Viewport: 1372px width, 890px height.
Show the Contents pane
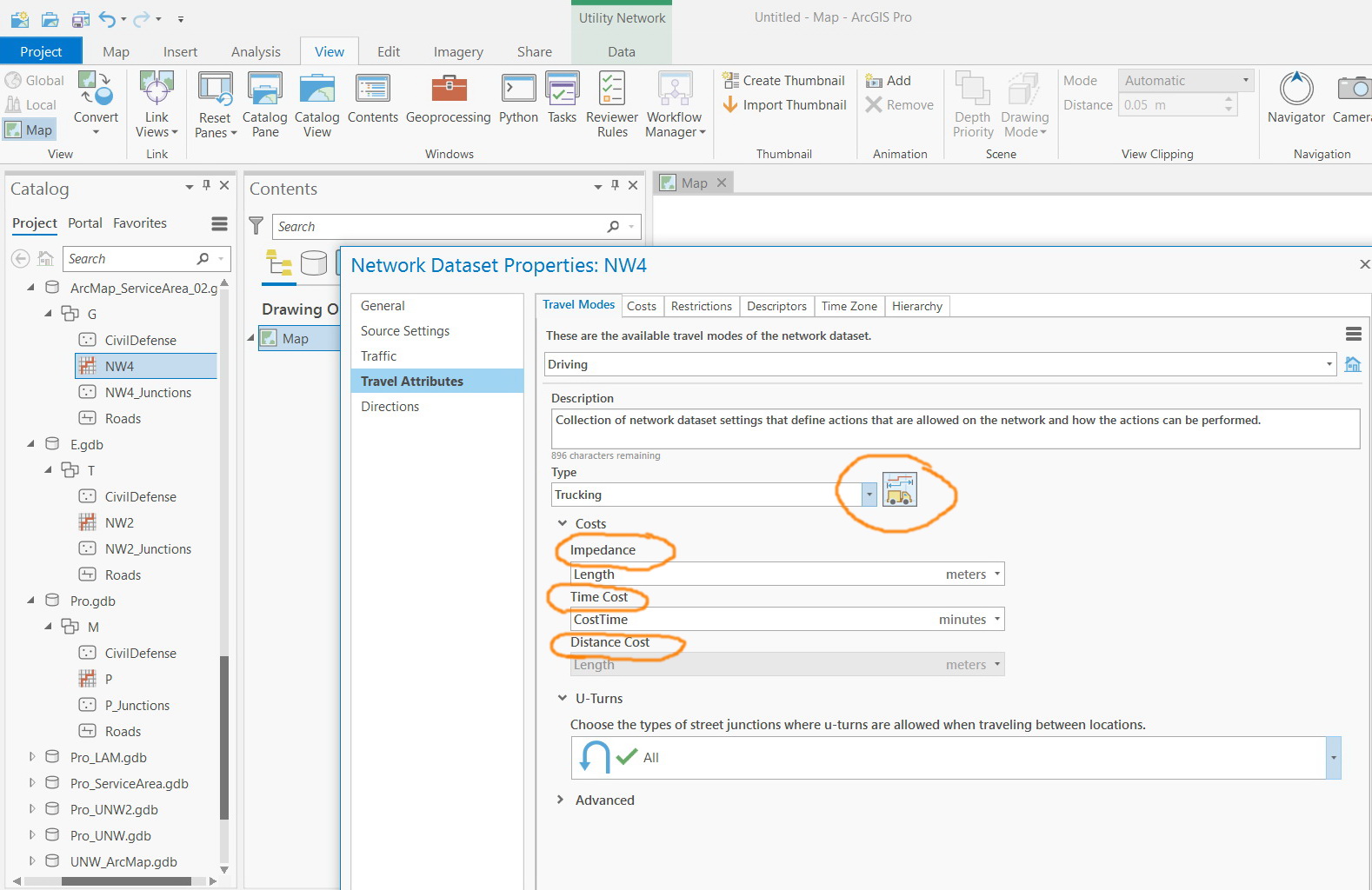(x=373, y=98)
